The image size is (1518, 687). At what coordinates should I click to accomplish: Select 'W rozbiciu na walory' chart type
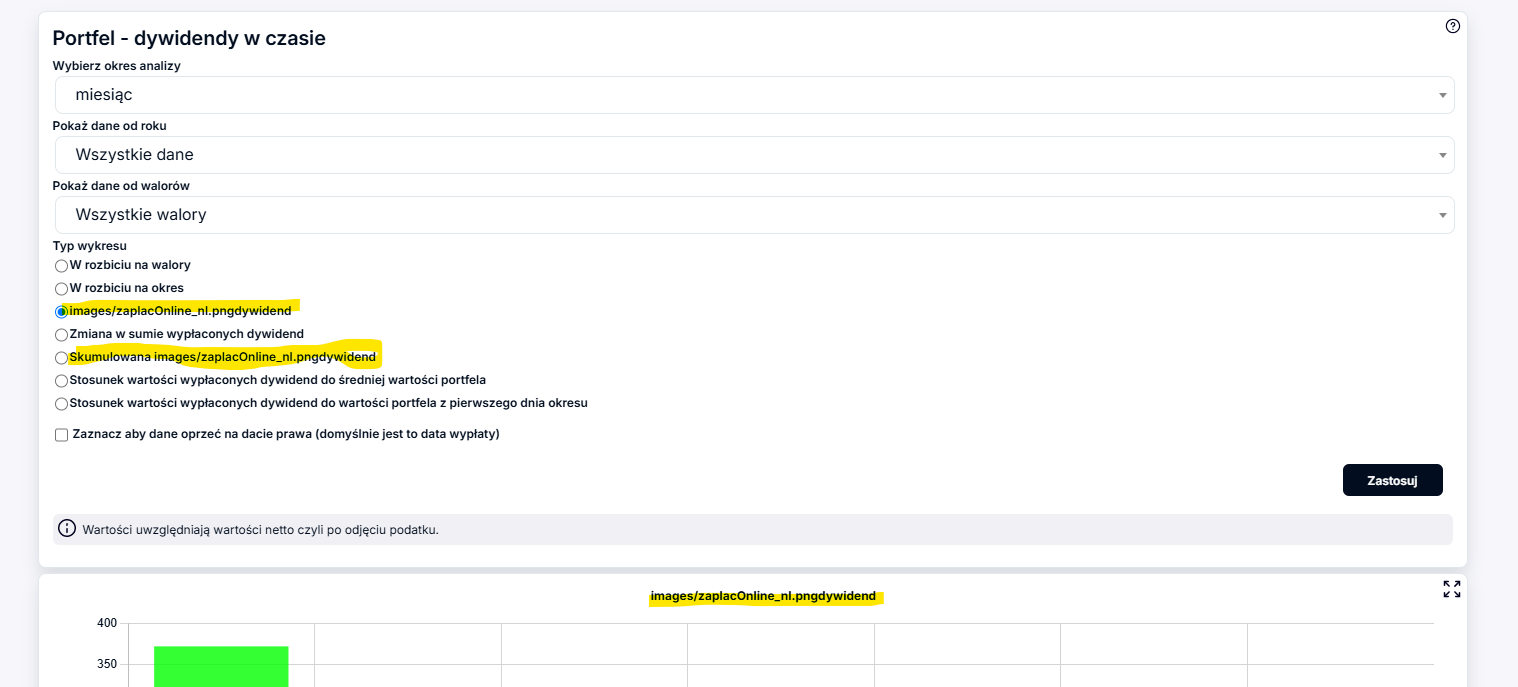(62, 266)
